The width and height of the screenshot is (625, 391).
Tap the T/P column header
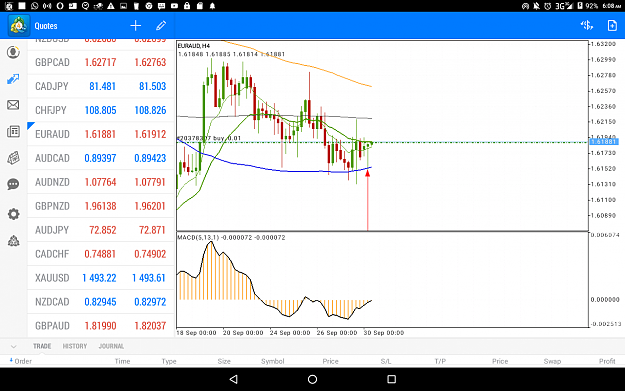pos(440,361)
